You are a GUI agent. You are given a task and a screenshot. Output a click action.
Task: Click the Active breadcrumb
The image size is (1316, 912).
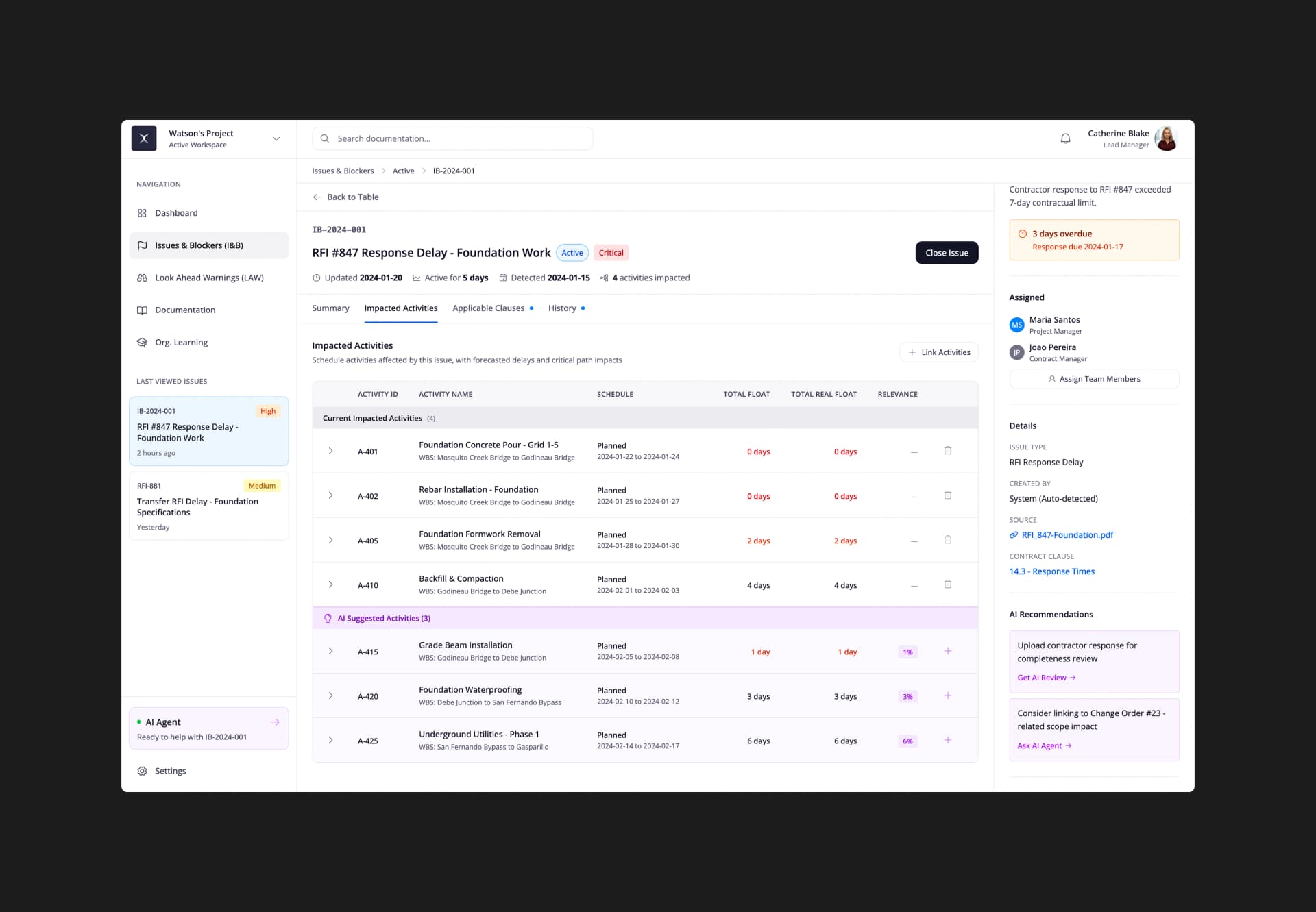(403, 171)
